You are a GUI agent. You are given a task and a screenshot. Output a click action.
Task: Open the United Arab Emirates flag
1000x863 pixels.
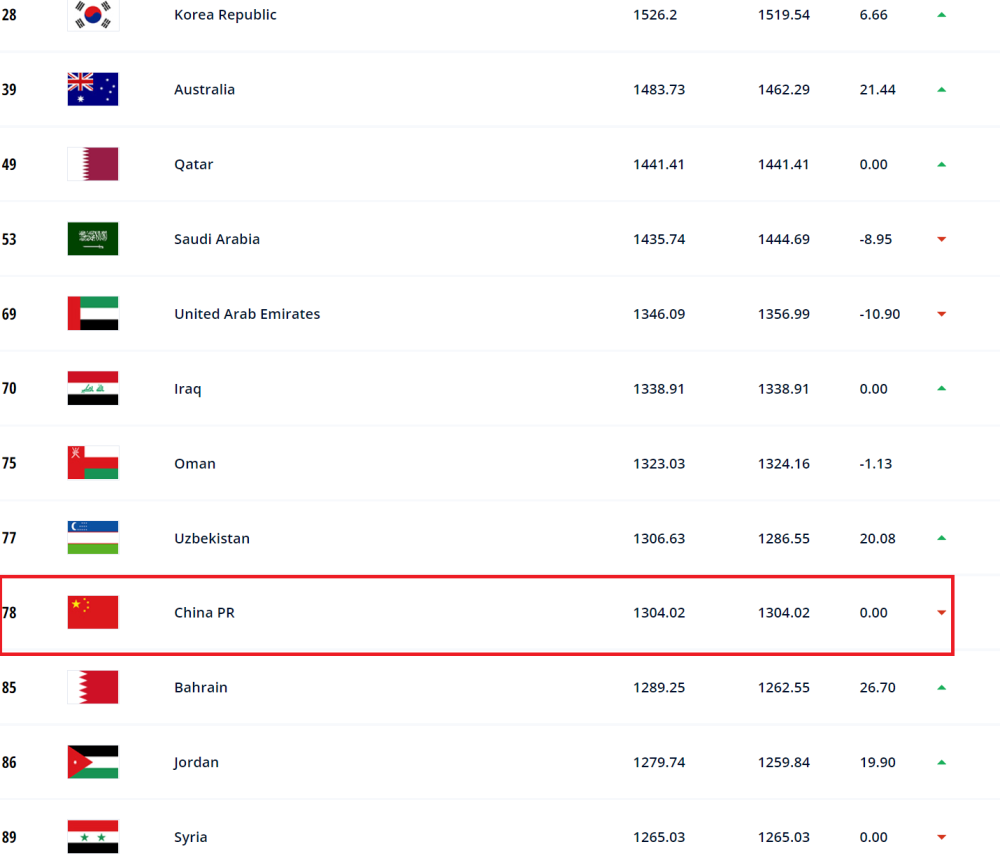point(93,314)
